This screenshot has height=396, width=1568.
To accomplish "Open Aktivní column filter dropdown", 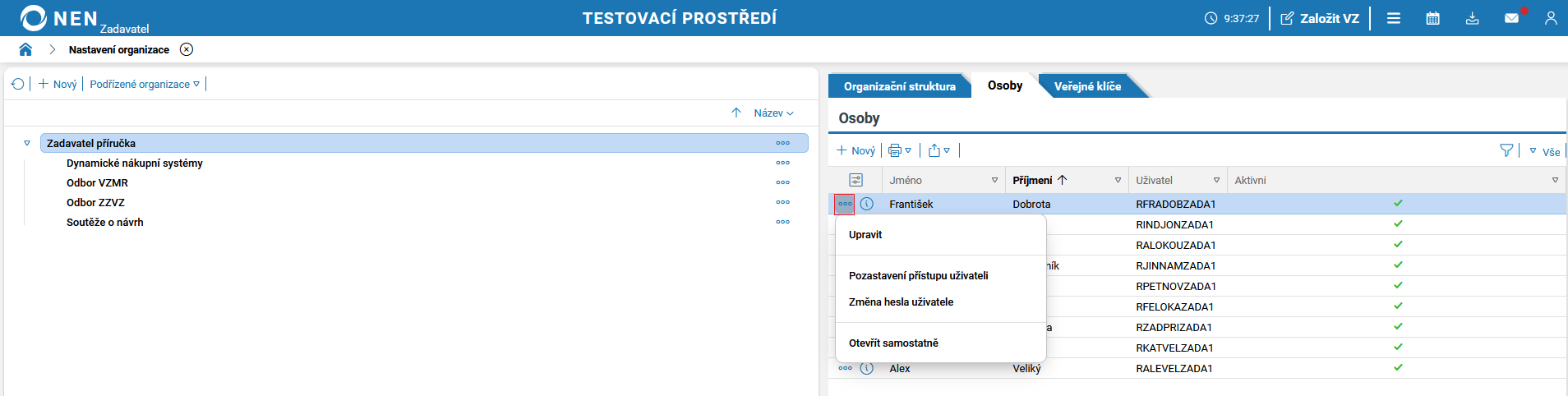I will point(1555,180).
